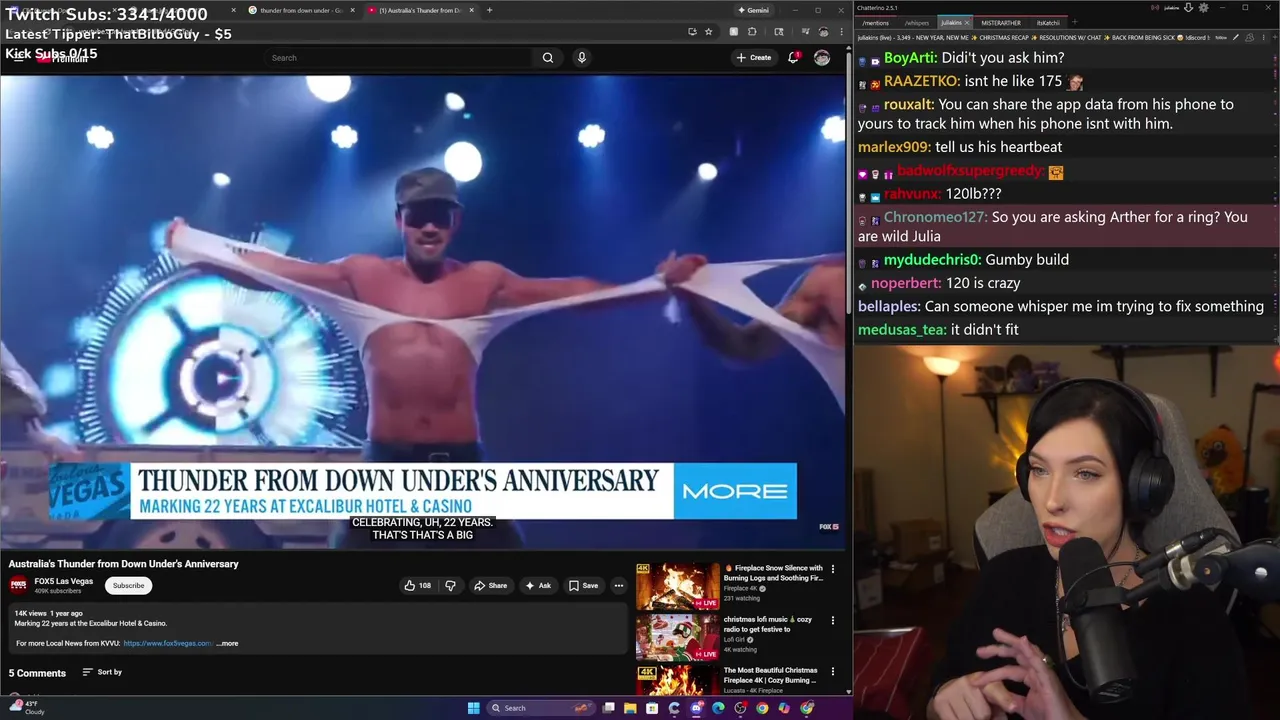Image resolution: width=1280 pixels, height=720 pixels.
Task: Open chat header three-dot menu
Action: tap(1263, 37)
